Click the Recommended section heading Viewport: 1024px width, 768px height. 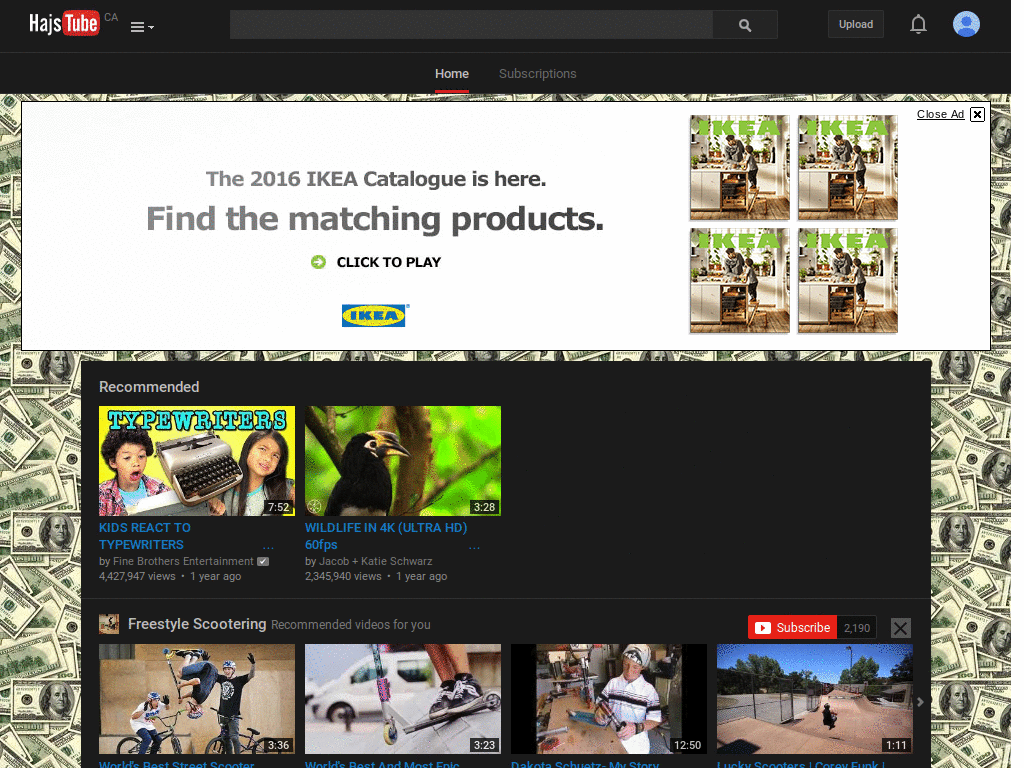[149, 387]
